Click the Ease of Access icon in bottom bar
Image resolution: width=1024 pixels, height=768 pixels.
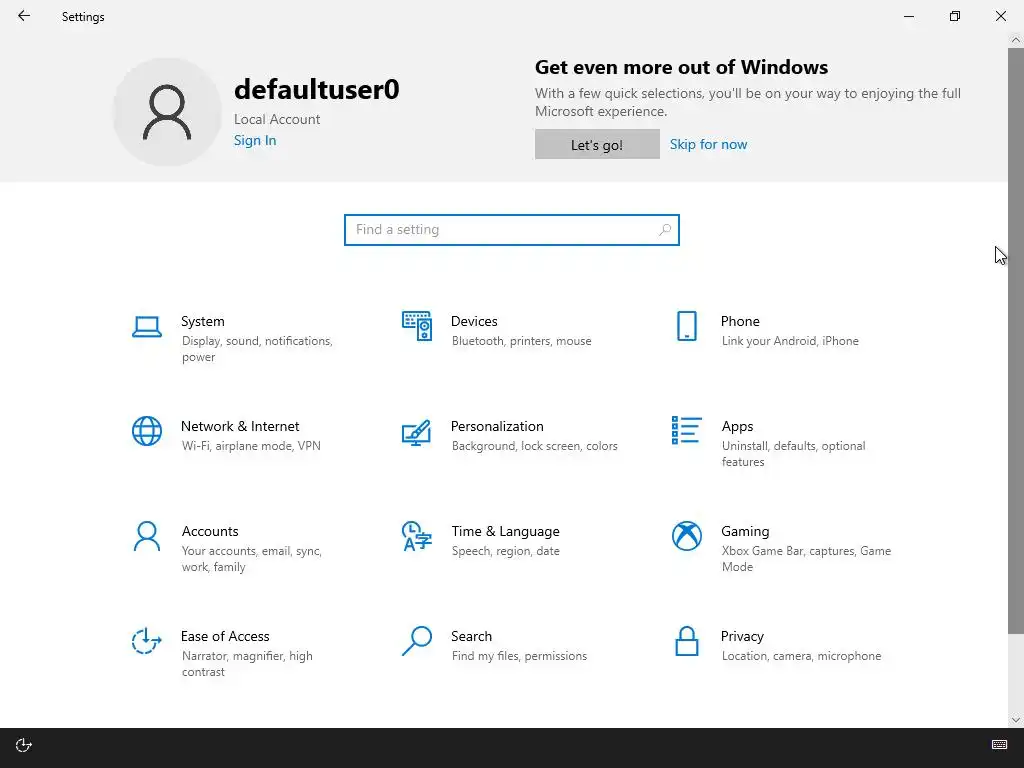pyautogui.click(x=24, y=745)
